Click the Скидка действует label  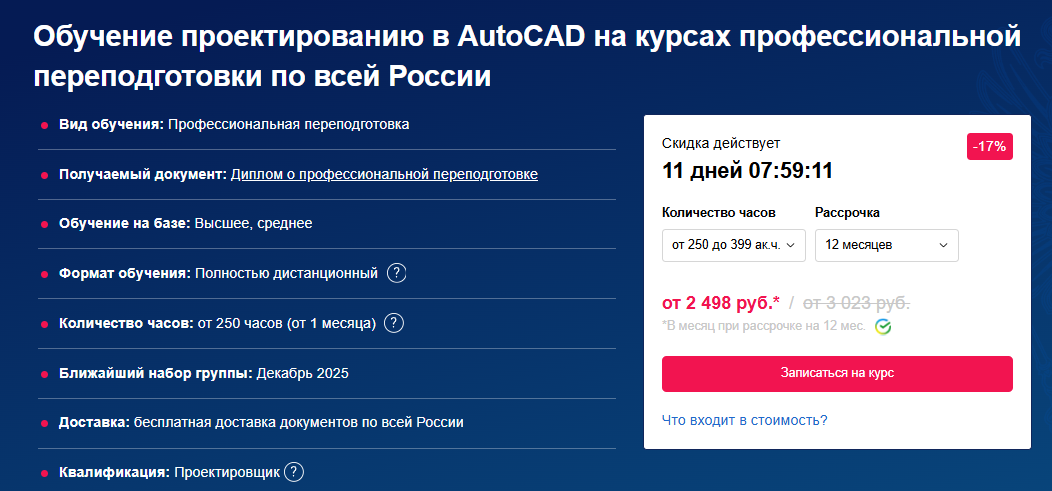pos(721,144)
